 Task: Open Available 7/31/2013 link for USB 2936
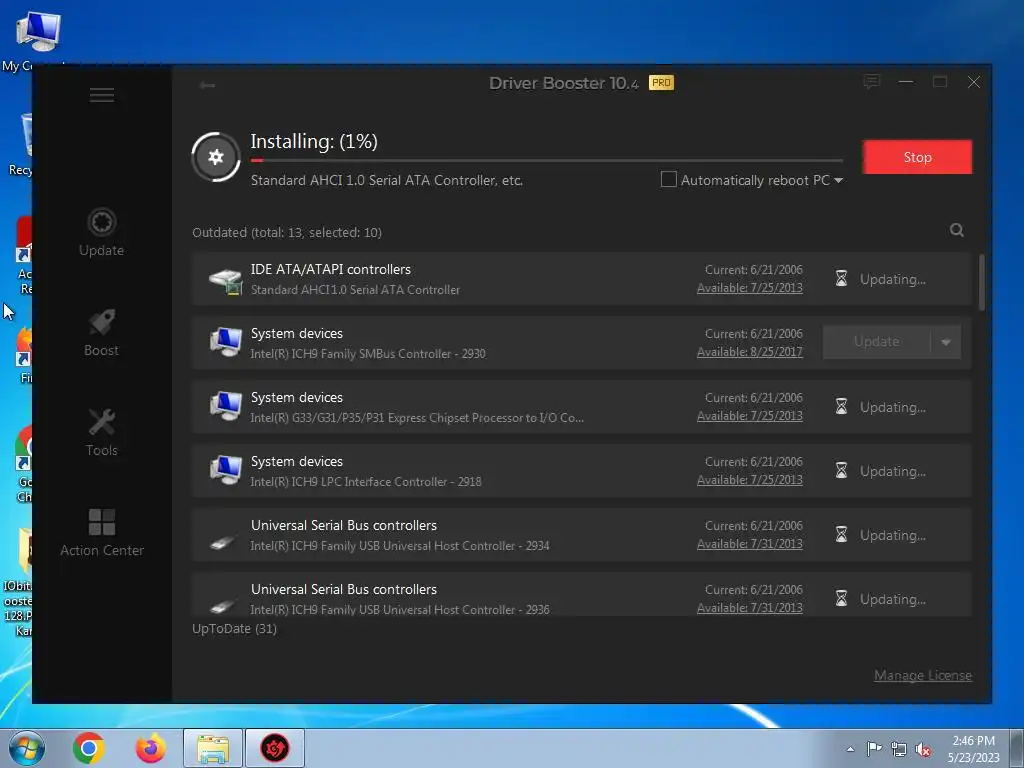(x=750, y=608)
